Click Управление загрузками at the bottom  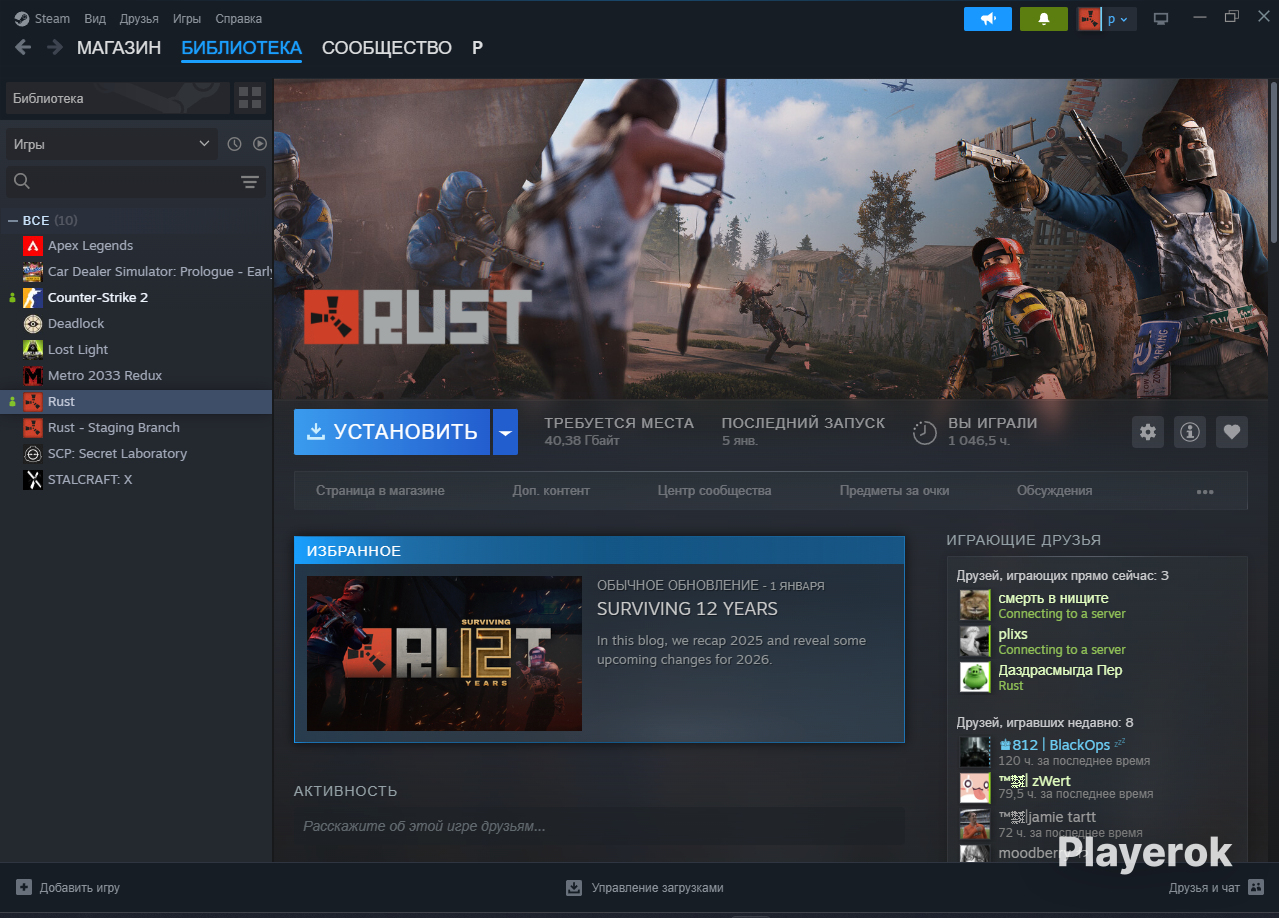pos(657,888)
